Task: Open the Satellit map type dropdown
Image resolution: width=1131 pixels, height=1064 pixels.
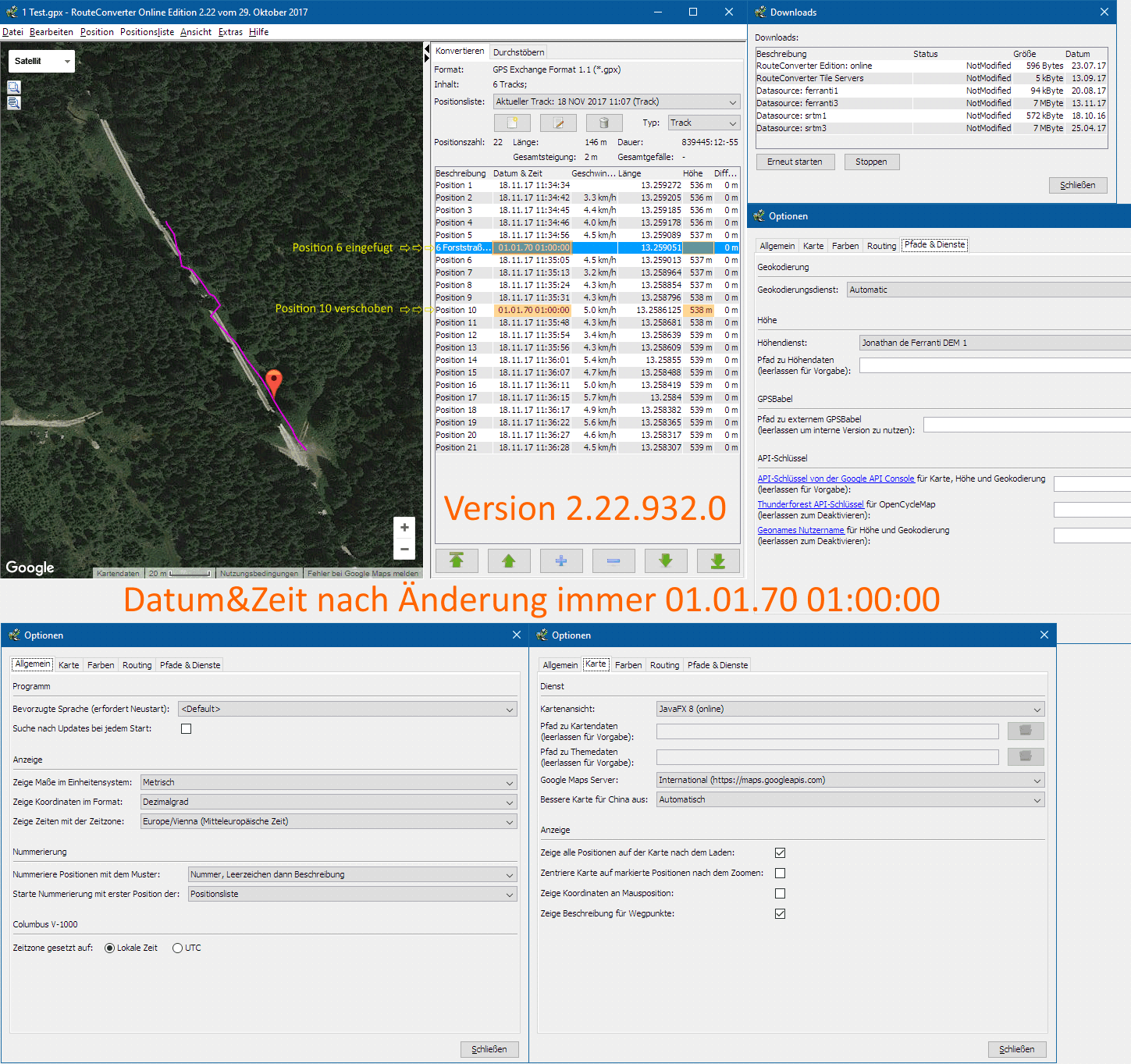Action: click(41, 61)
